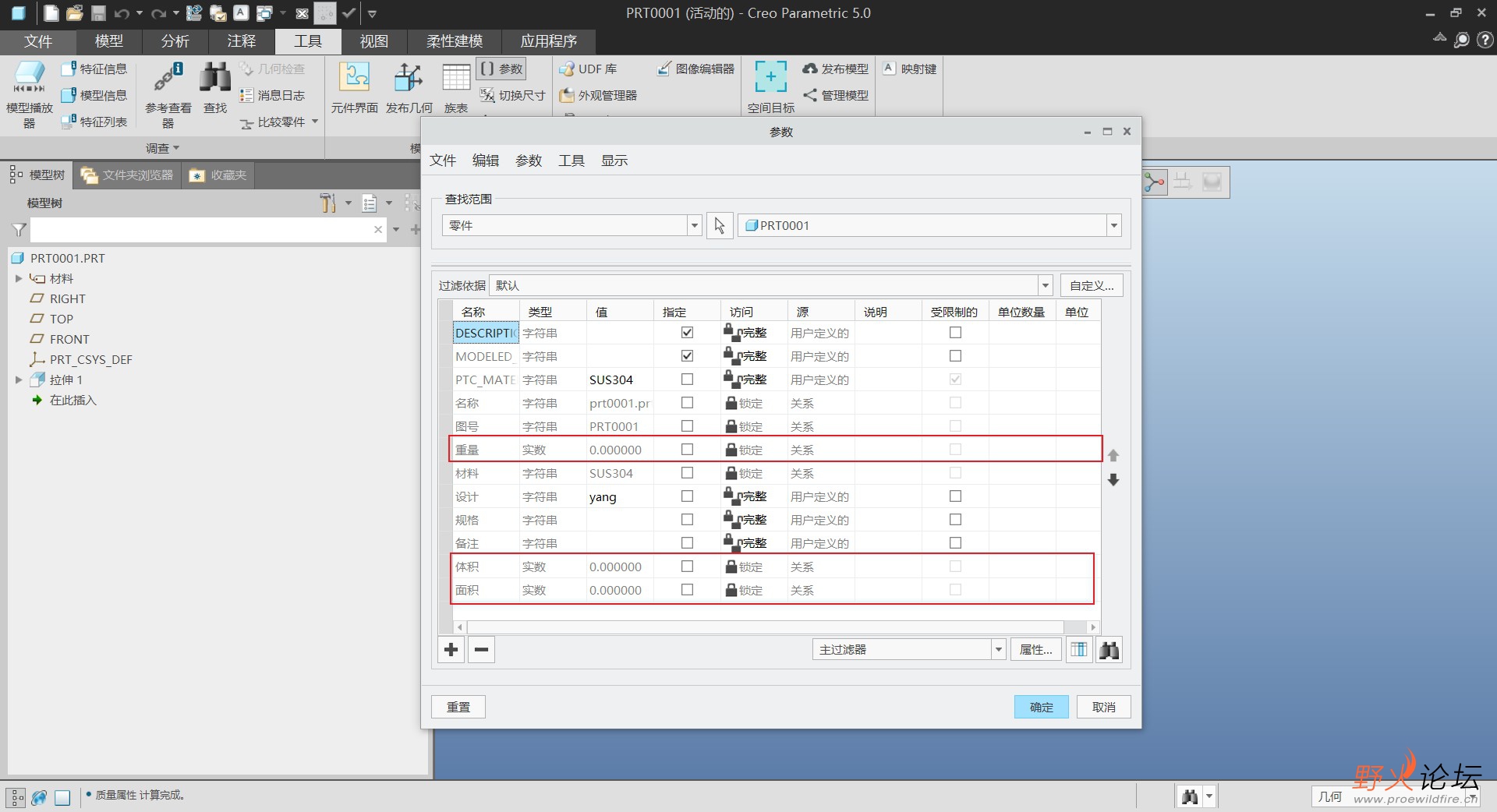Click 管理模型 manage model

(836, 95)
